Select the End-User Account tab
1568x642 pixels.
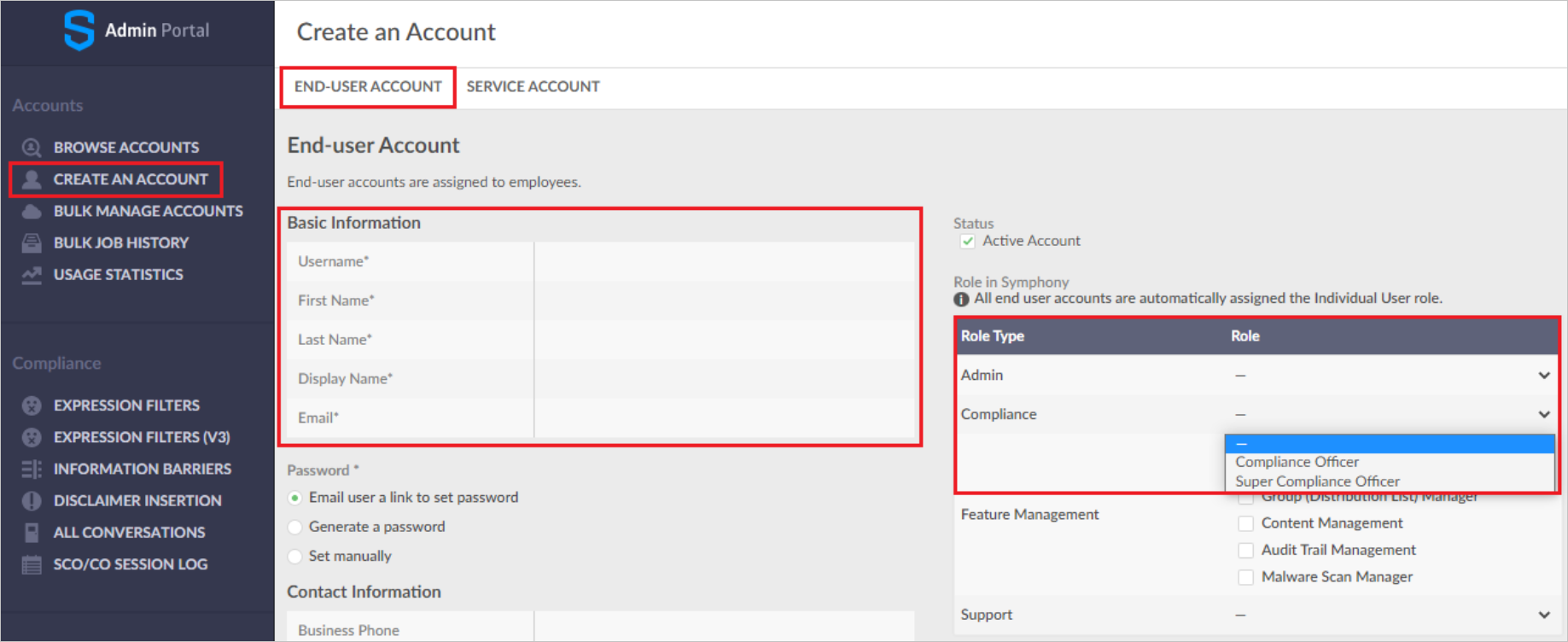tap(368, 87)
